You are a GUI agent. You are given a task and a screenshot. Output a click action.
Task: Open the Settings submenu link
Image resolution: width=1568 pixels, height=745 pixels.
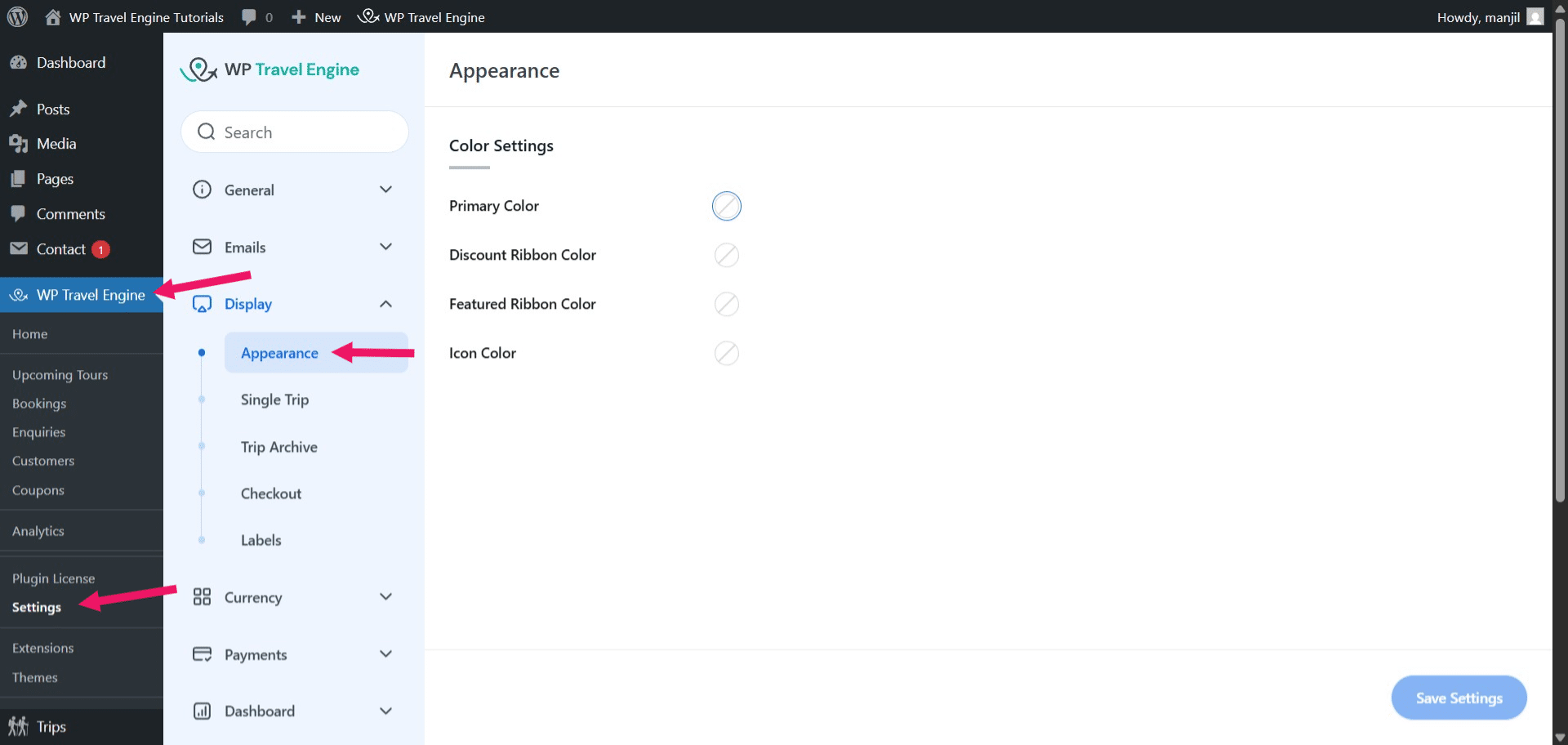point(37,607)
